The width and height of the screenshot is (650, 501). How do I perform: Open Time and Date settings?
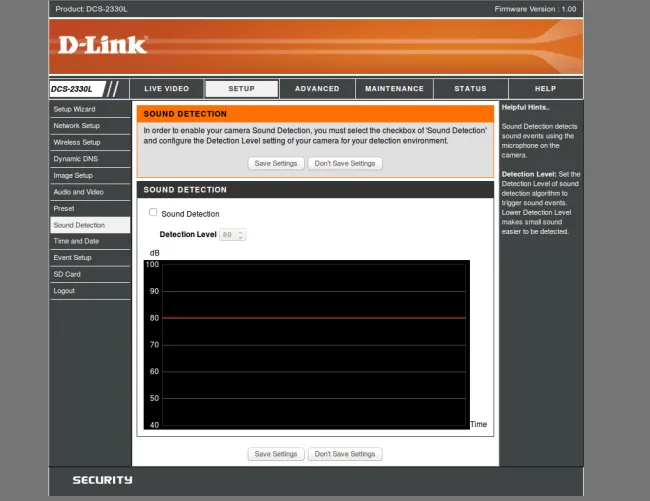90,241
